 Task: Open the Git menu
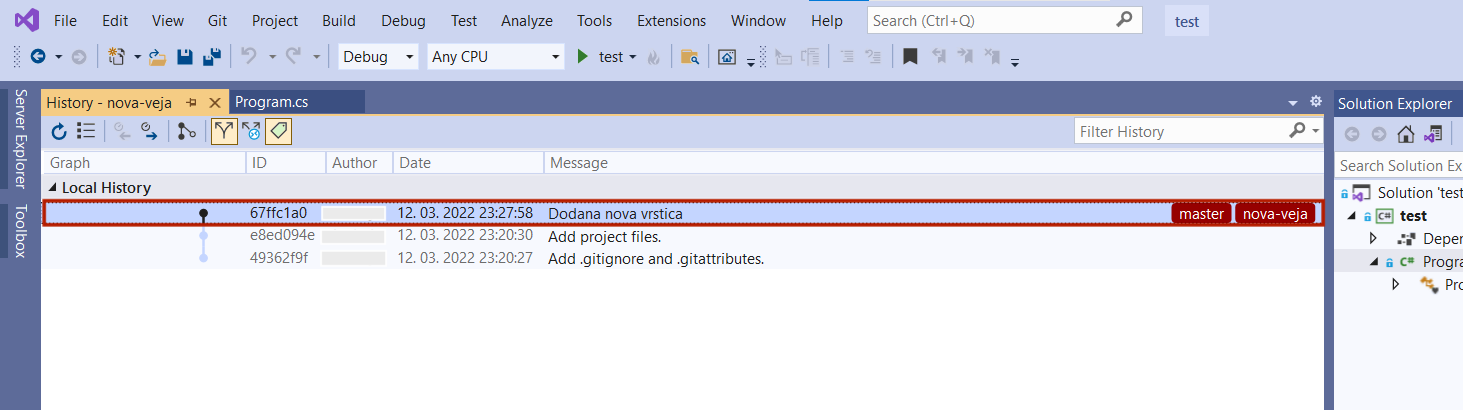pos(217,21)
